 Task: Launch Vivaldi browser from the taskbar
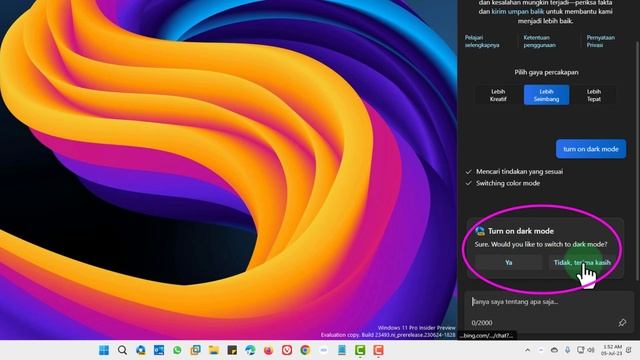point(287,350)
